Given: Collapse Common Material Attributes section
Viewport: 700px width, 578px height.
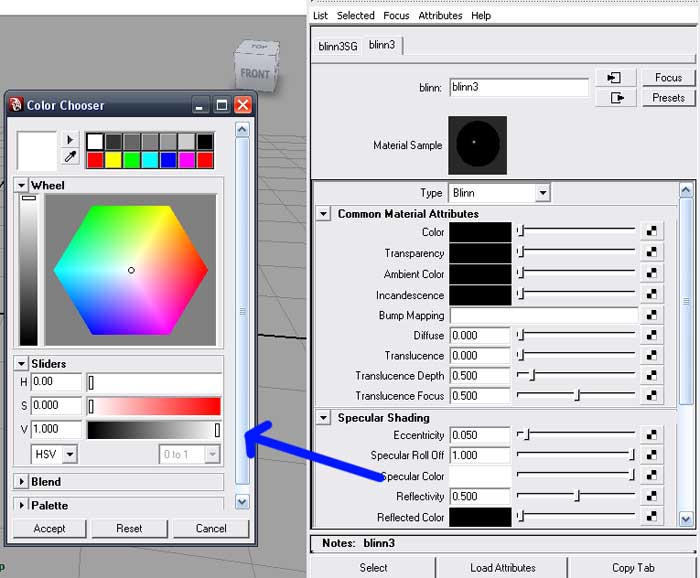Looking at the screenshot, I should pyautogui.click(x=323, y=214).
